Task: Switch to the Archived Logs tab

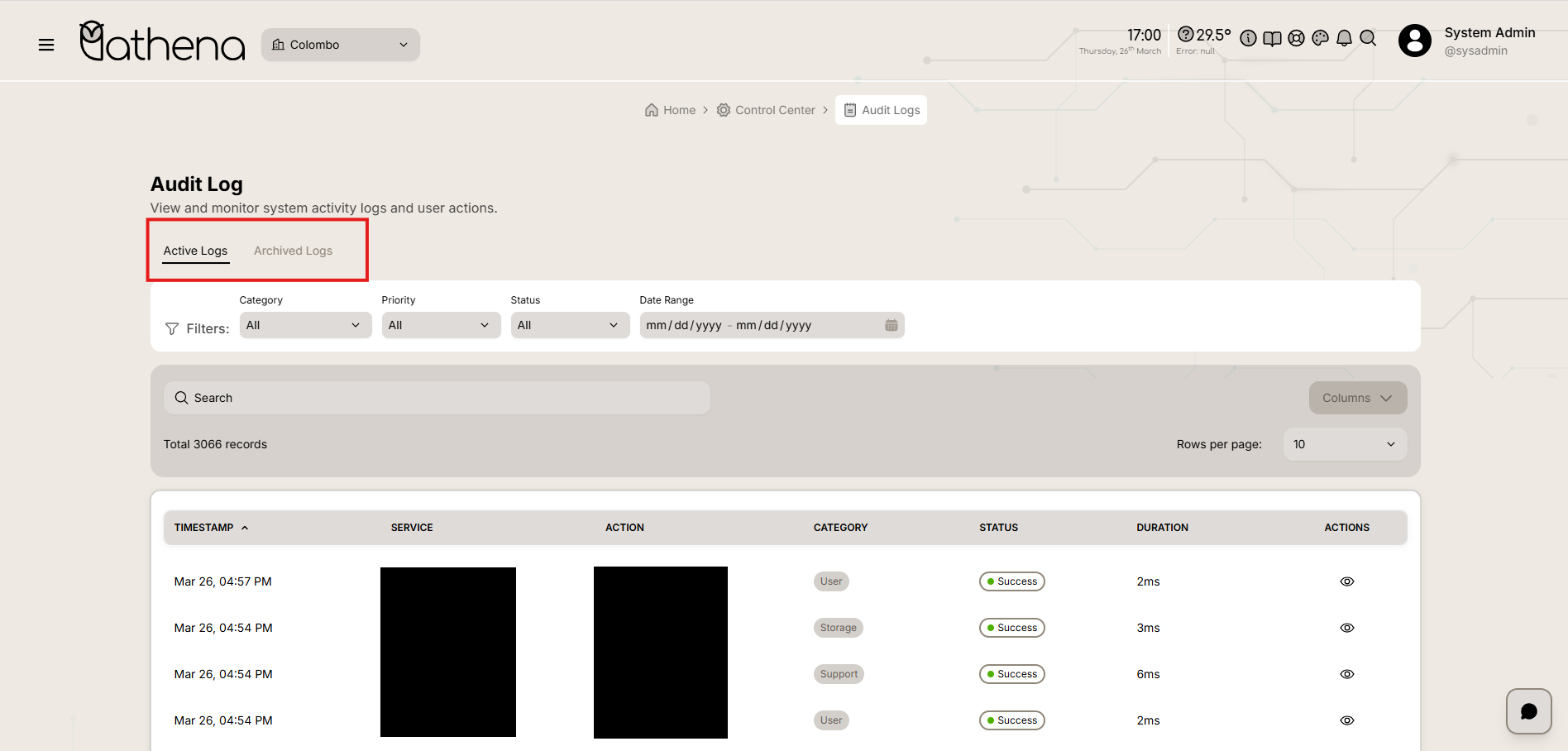Action: 293,251
